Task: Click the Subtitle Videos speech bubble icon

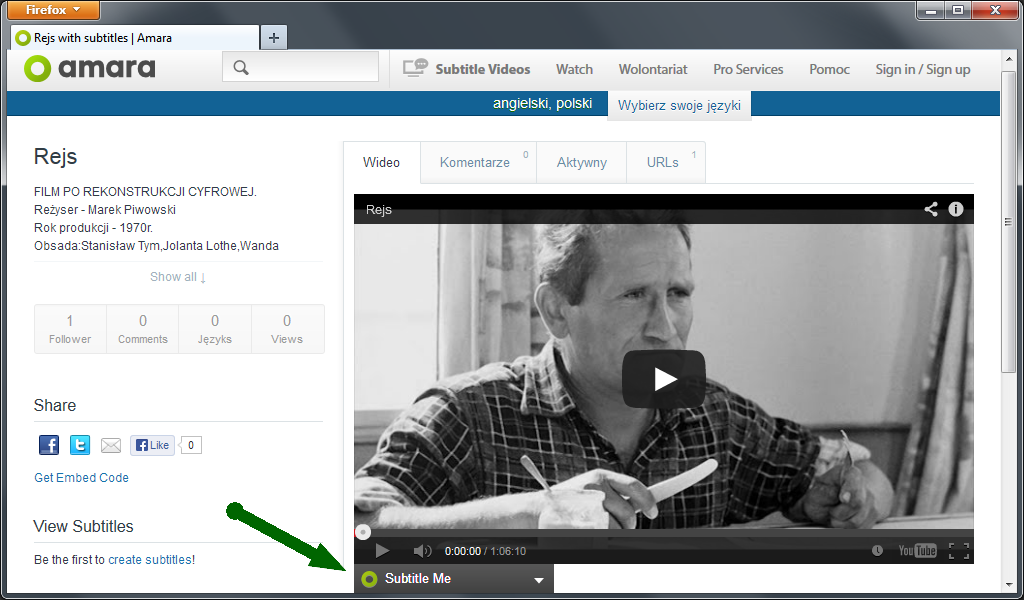Action: tap(415, 68)
